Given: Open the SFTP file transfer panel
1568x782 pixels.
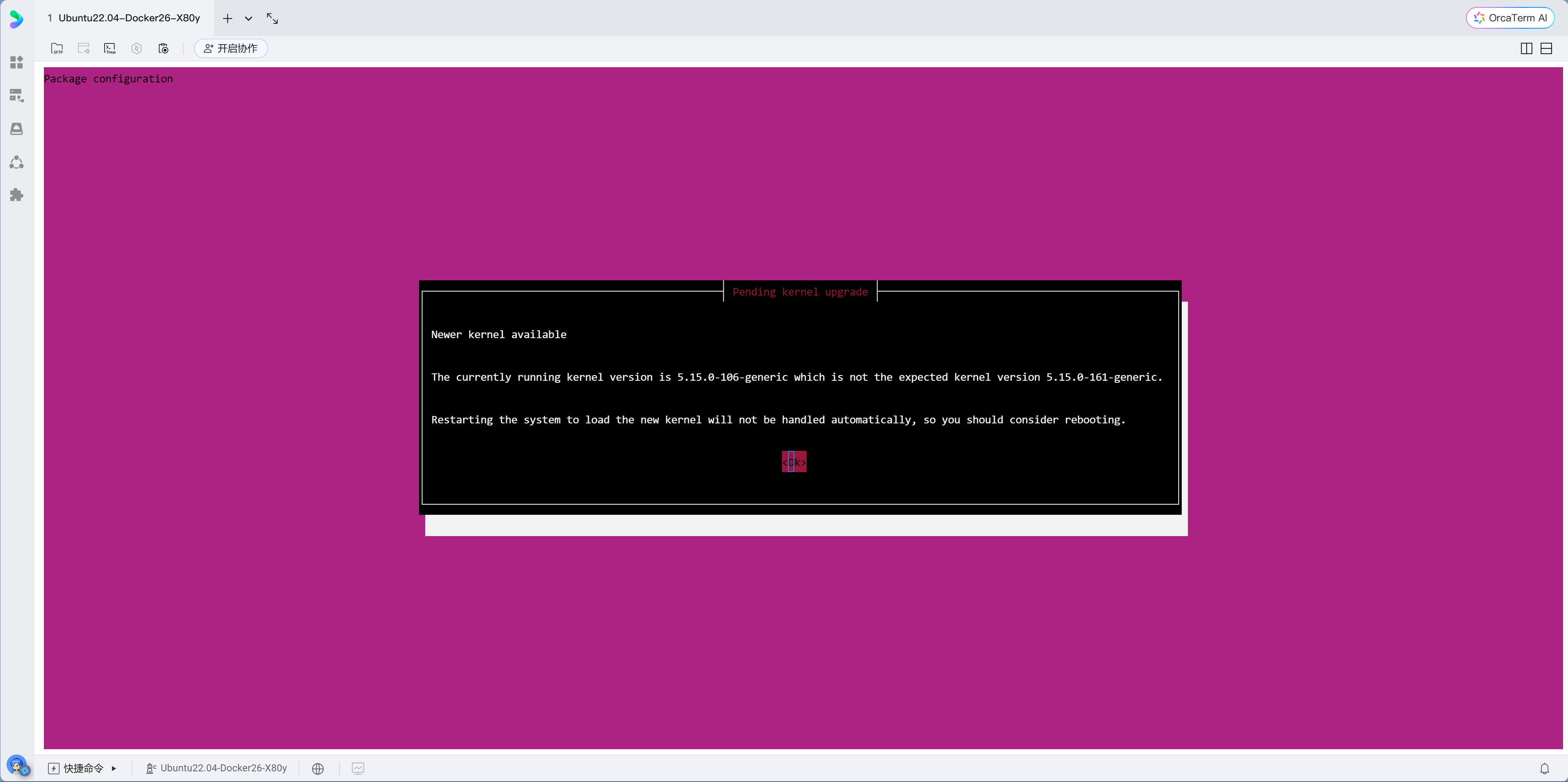Looking at the screenshot, I should click(57, 48).
